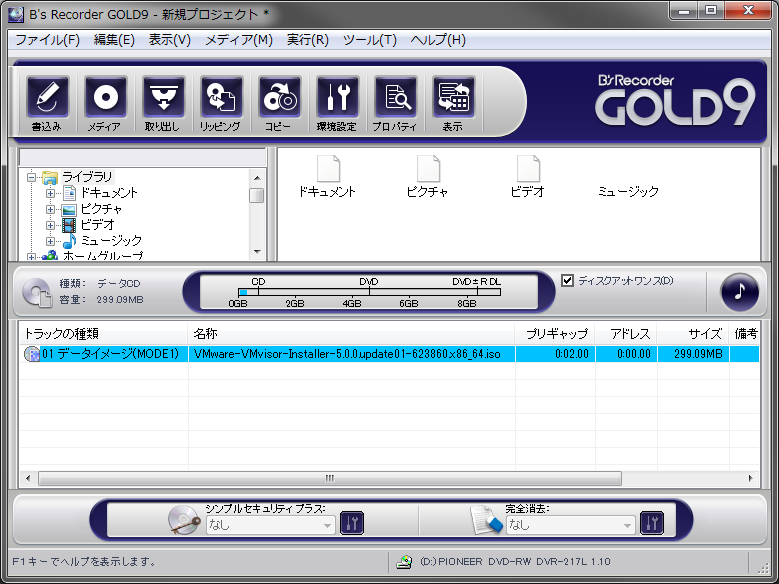Open the 編集(E) menu

pyautogui.click(x=114, y=40)
